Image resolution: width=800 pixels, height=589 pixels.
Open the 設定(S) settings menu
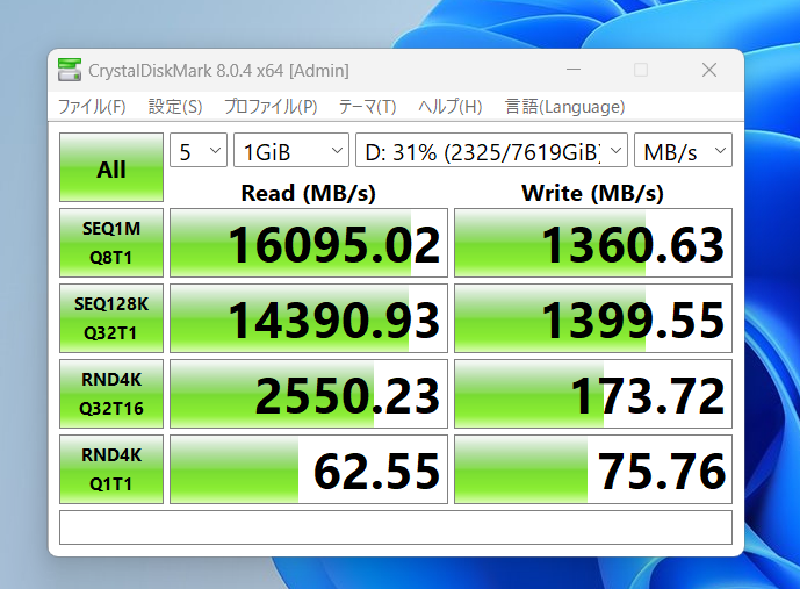coord(175,107)
